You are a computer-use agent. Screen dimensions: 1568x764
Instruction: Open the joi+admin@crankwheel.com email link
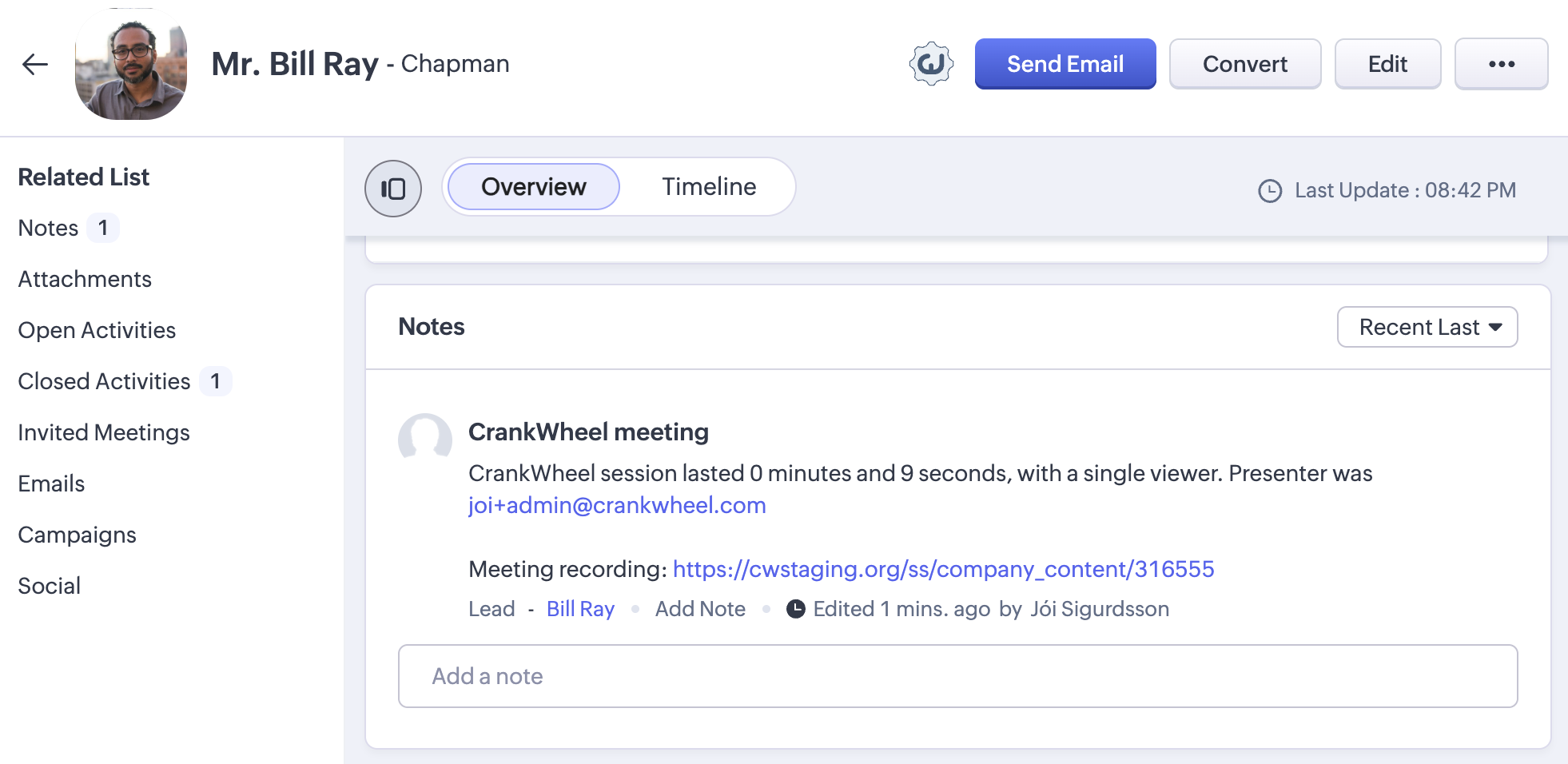click(x=616, y=505)
